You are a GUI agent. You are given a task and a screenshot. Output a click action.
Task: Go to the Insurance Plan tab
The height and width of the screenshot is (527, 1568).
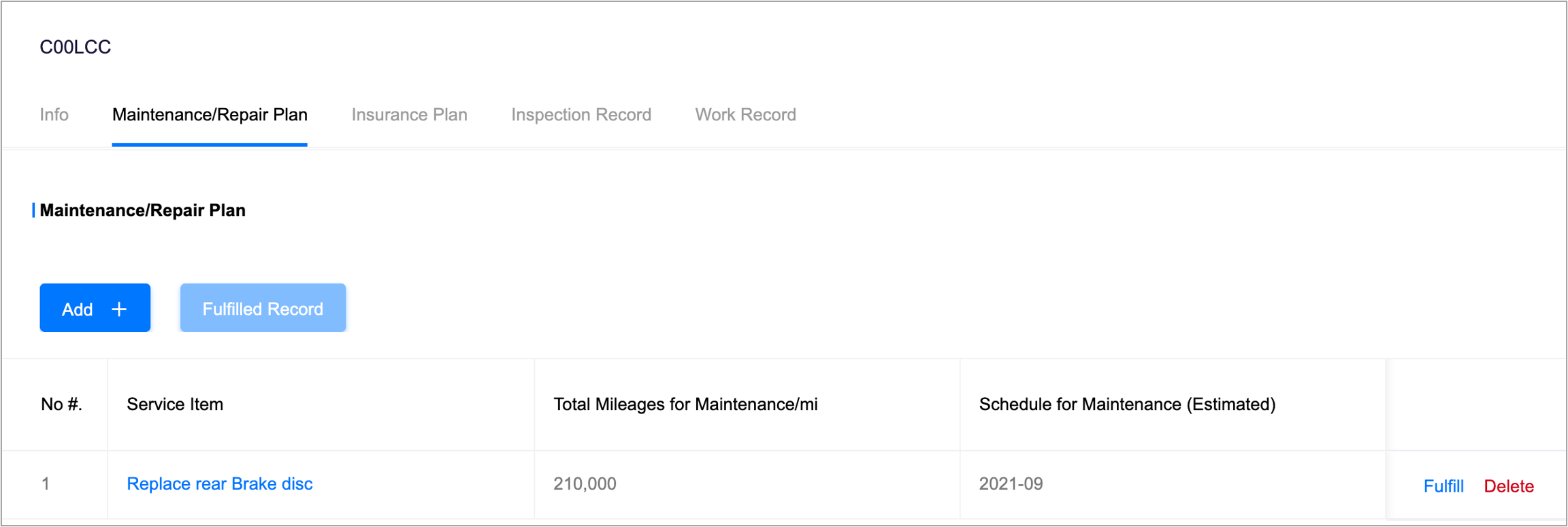click(x=409, y=115)
